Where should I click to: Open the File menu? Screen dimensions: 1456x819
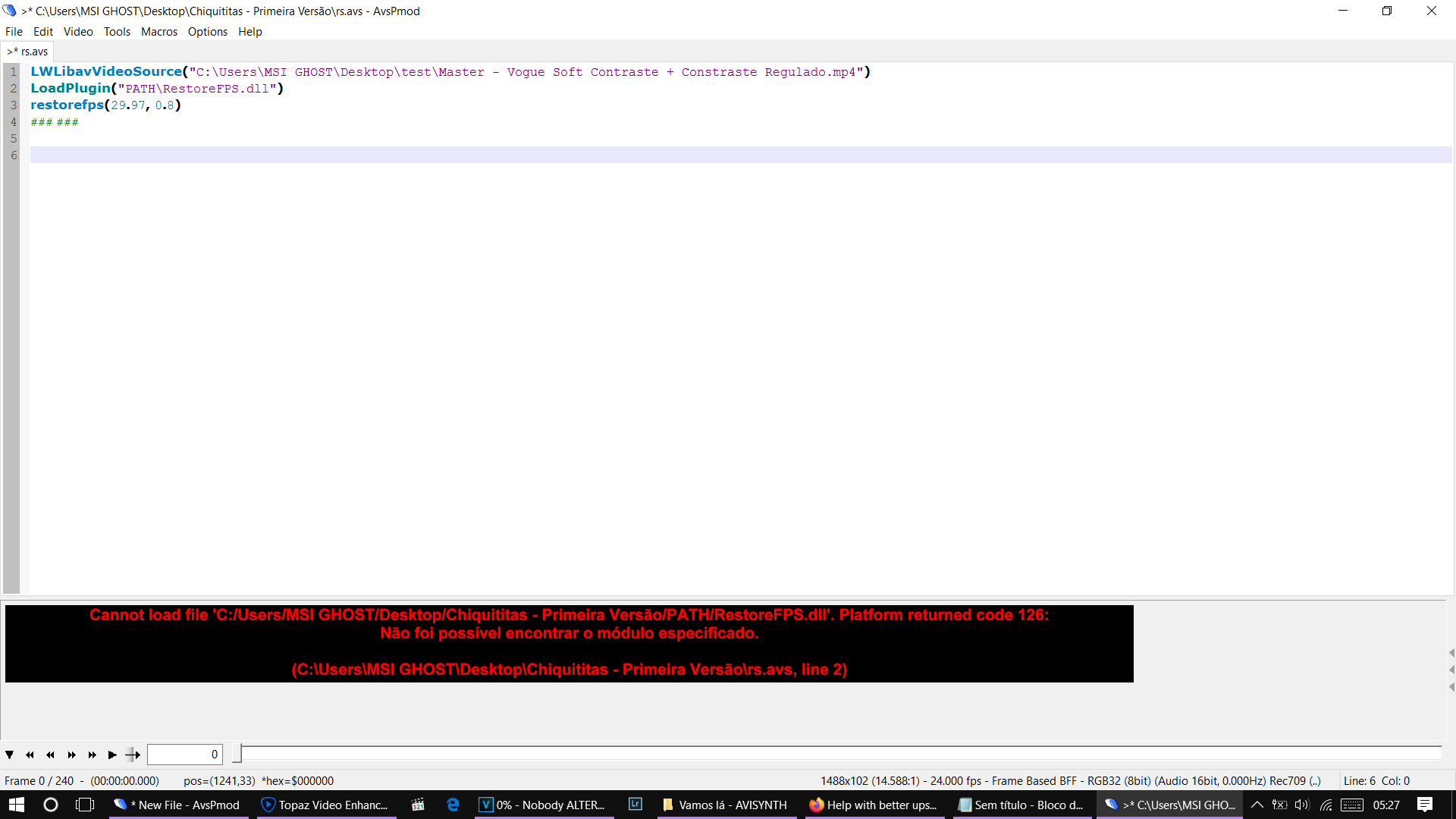point(14,32)
